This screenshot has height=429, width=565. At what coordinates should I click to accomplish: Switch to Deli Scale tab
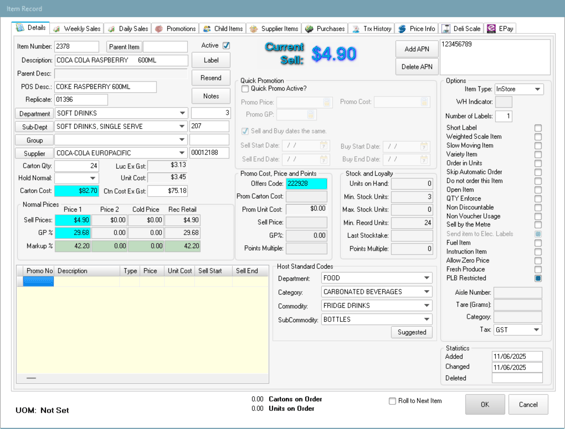pos(462,28)
